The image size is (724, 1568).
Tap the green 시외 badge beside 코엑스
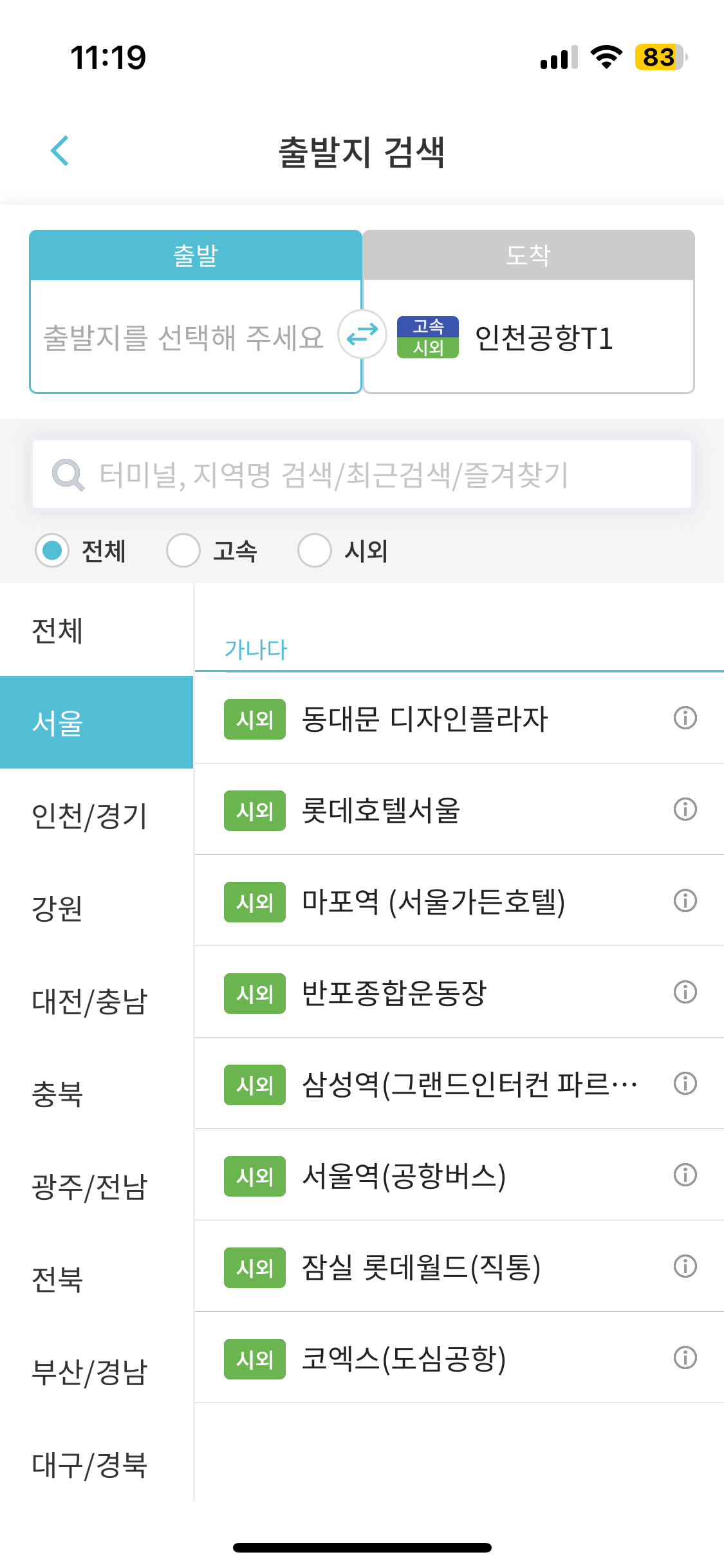click(254, 1359)
